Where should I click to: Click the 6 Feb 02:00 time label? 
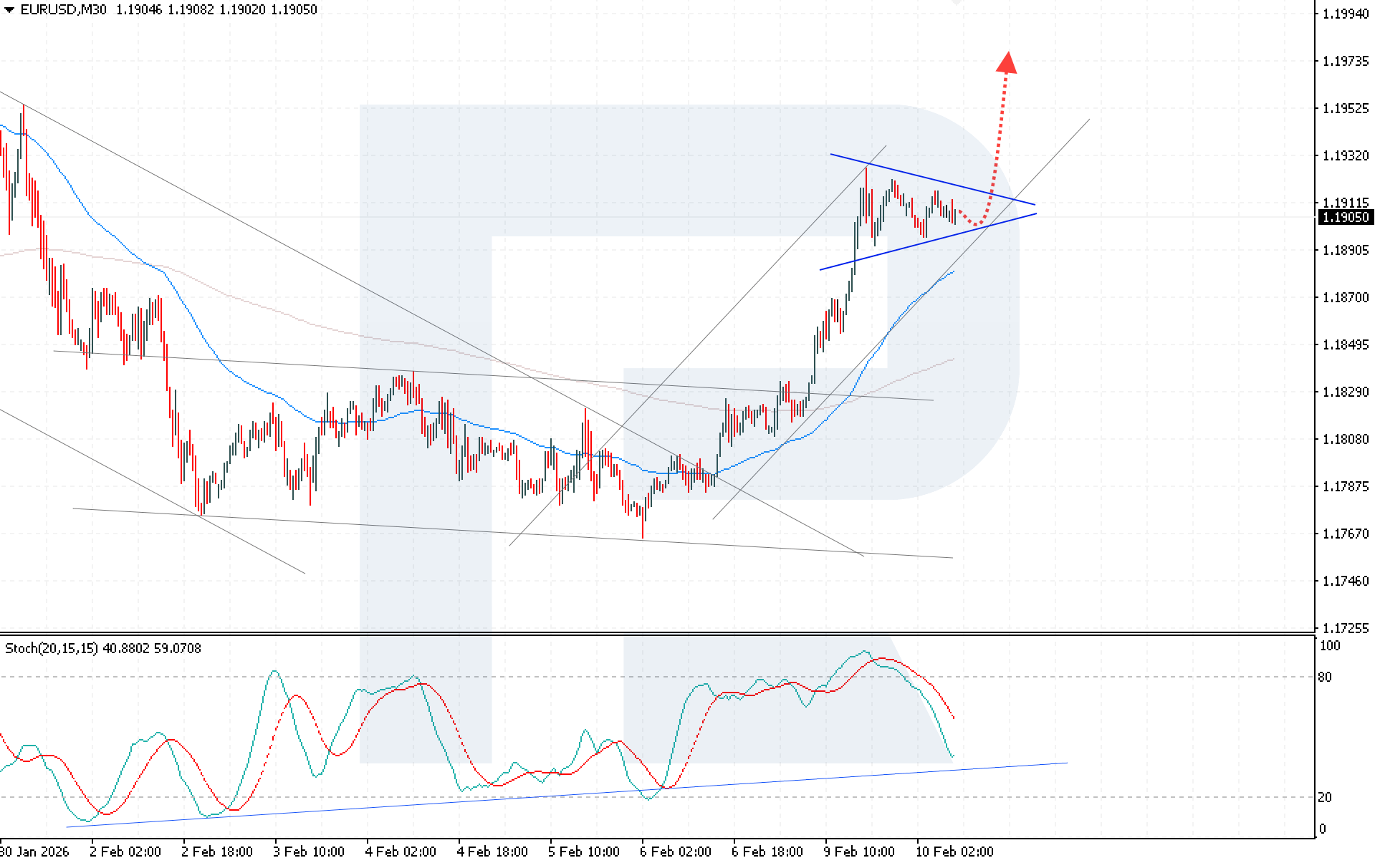pyautogui.click(x=676, y=852)
